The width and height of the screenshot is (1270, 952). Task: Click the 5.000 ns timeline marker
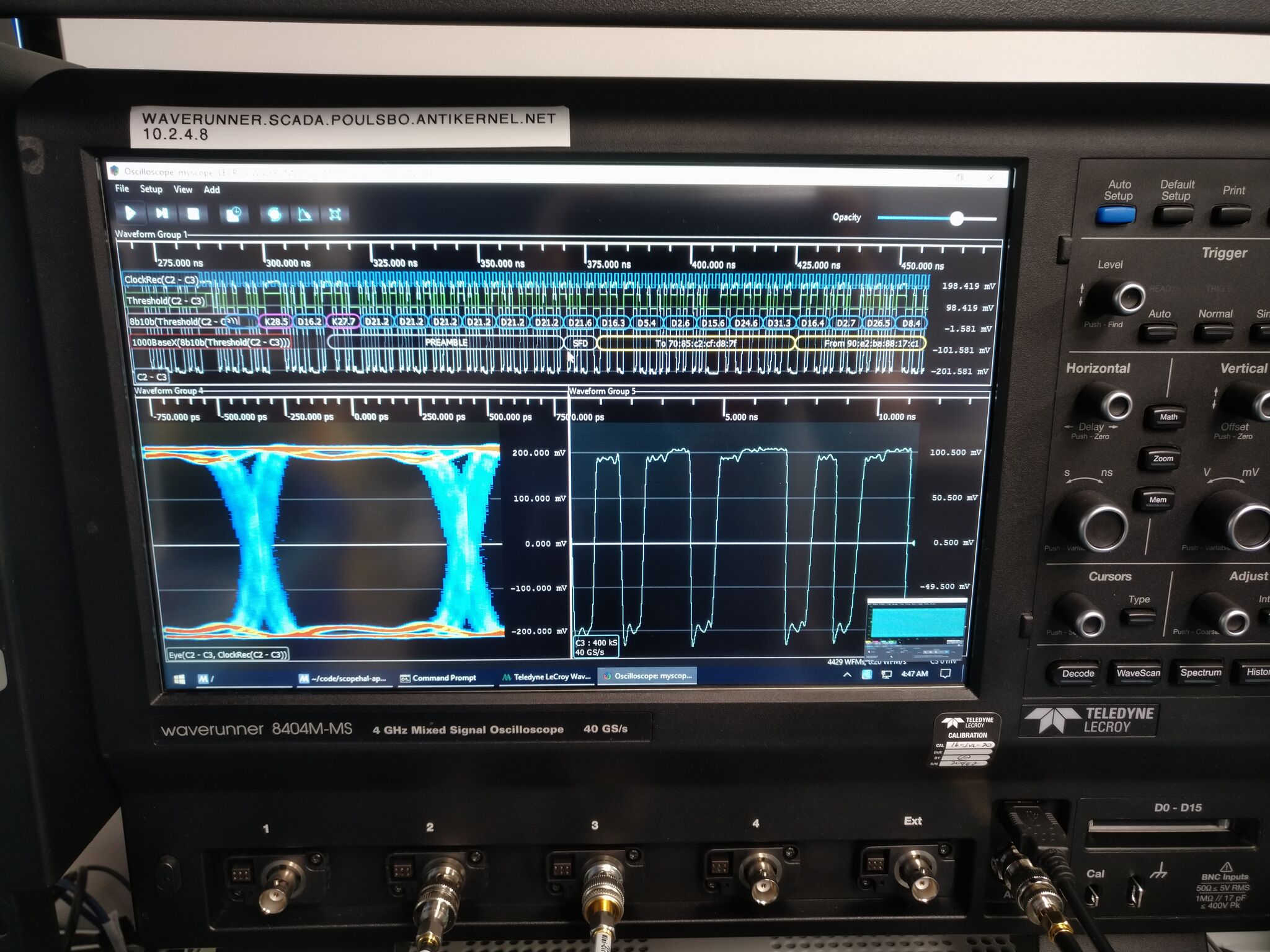(x=741, y=417)
